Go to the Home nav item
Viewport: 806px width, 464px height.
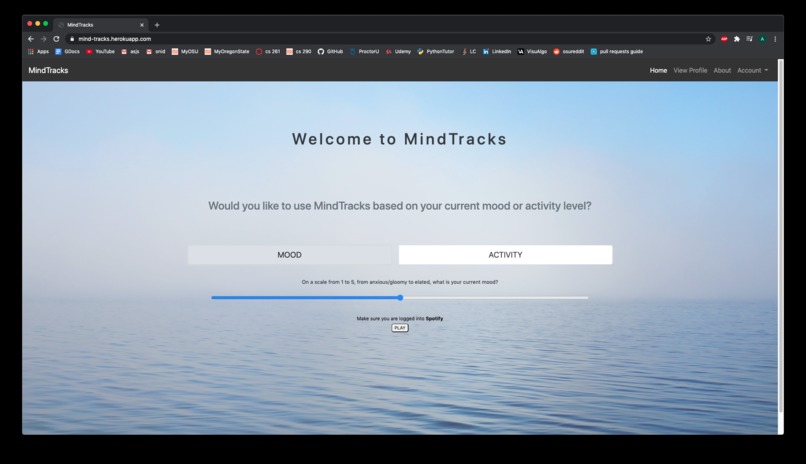(x=658, y=70)
